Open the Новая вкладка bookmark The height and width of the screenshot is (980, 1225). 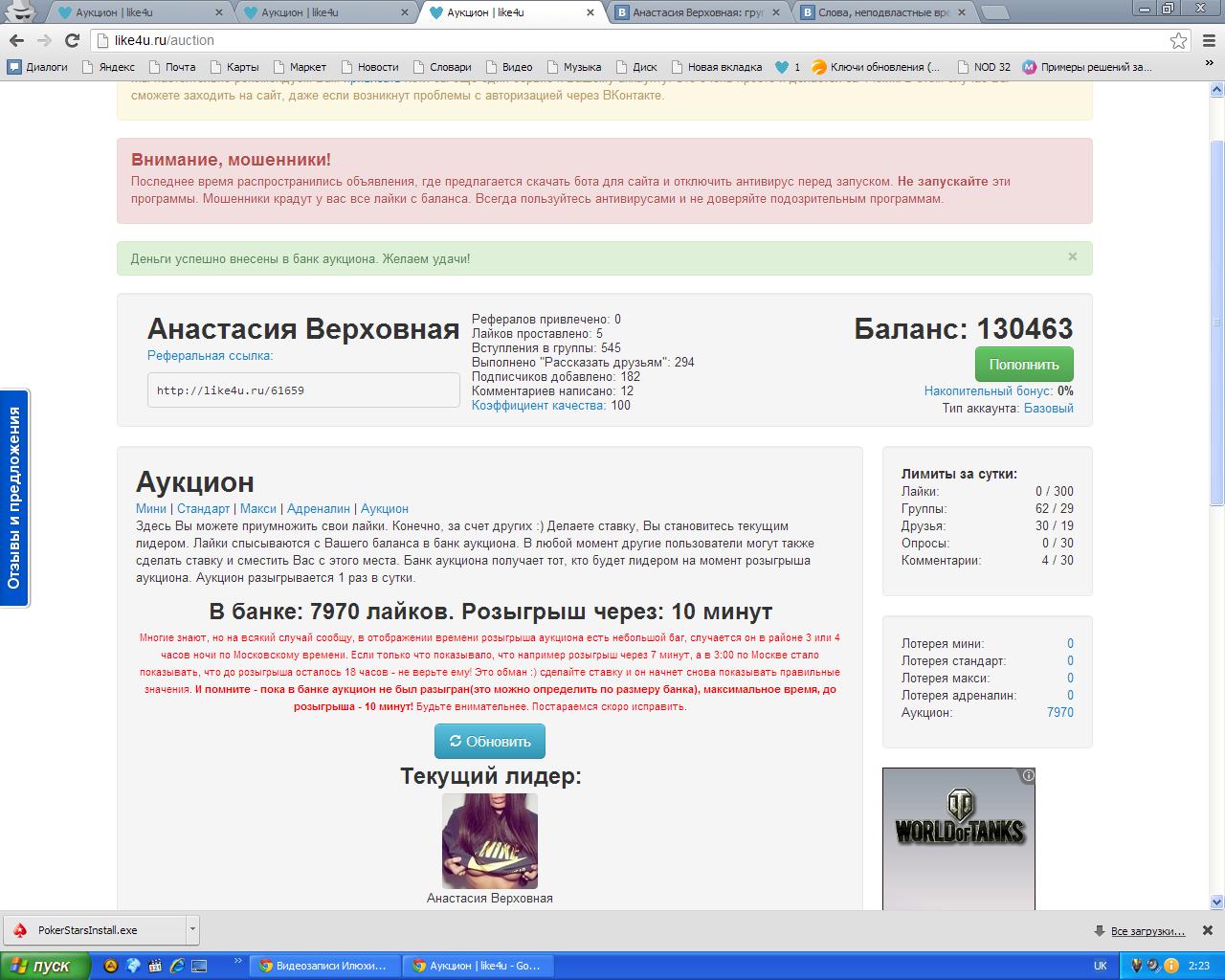(x=716, y=67)
